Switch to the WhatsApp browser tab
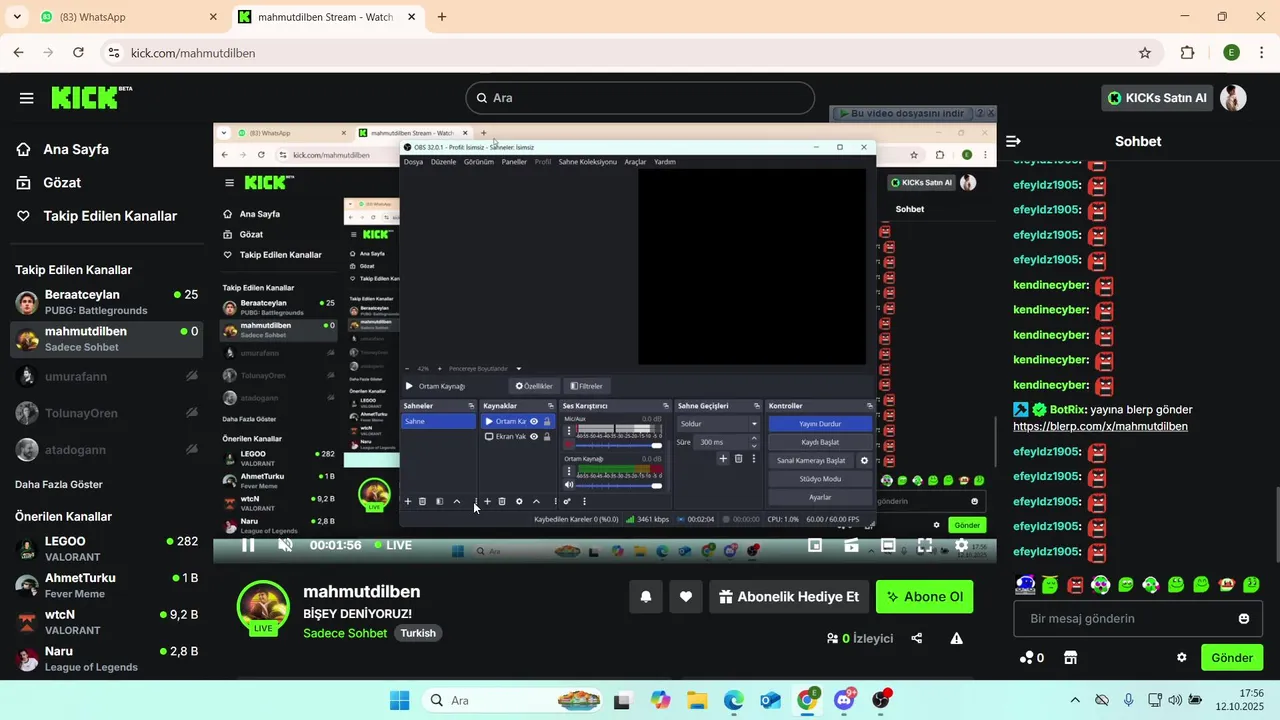 (x=129, y=17)
